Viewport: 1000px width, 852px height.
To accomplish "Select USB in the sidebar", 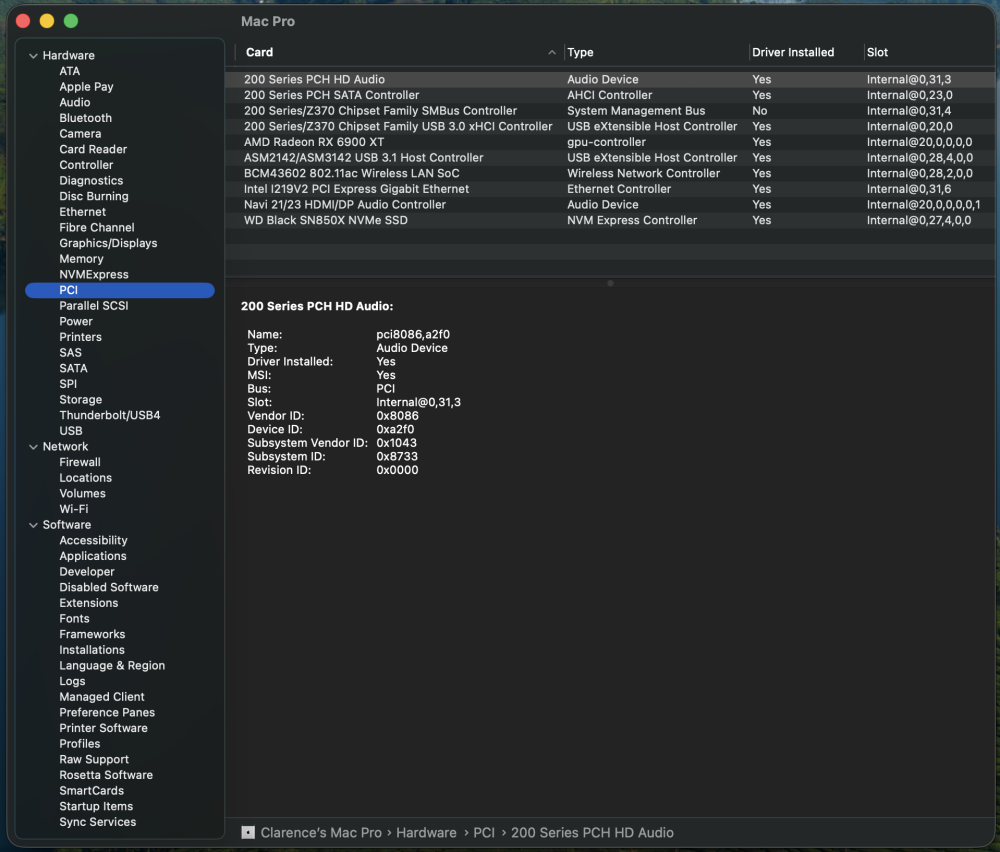I will click(71, 430).
